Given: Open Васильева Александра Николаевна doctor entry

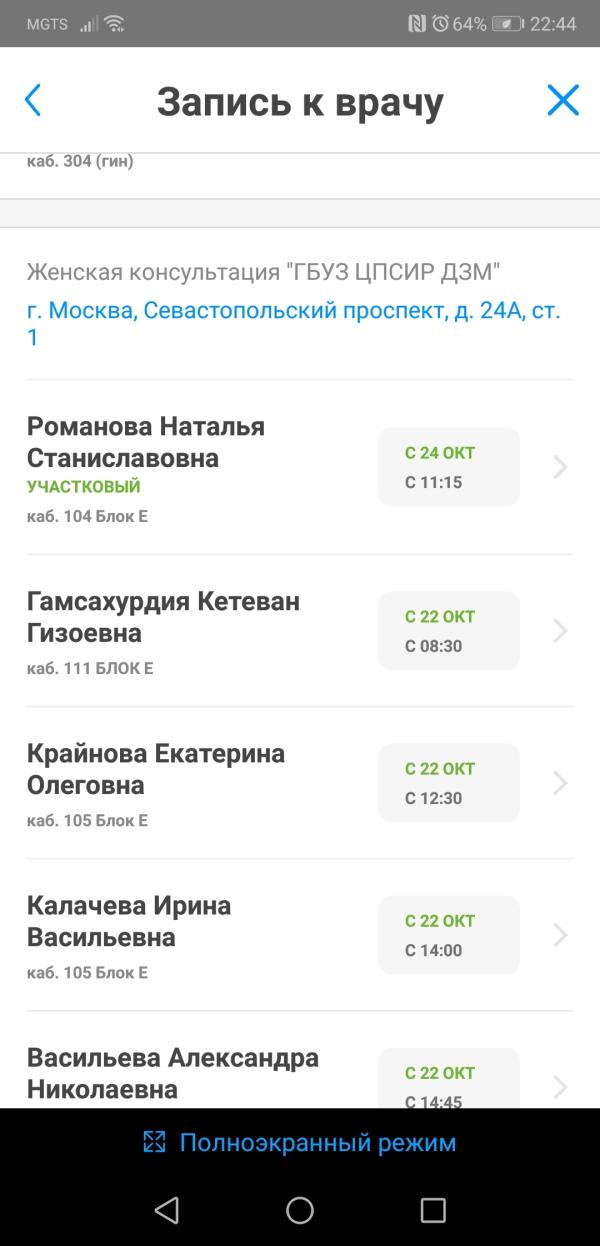Looking at the screenshot, I should click(x=173, y=1073).
